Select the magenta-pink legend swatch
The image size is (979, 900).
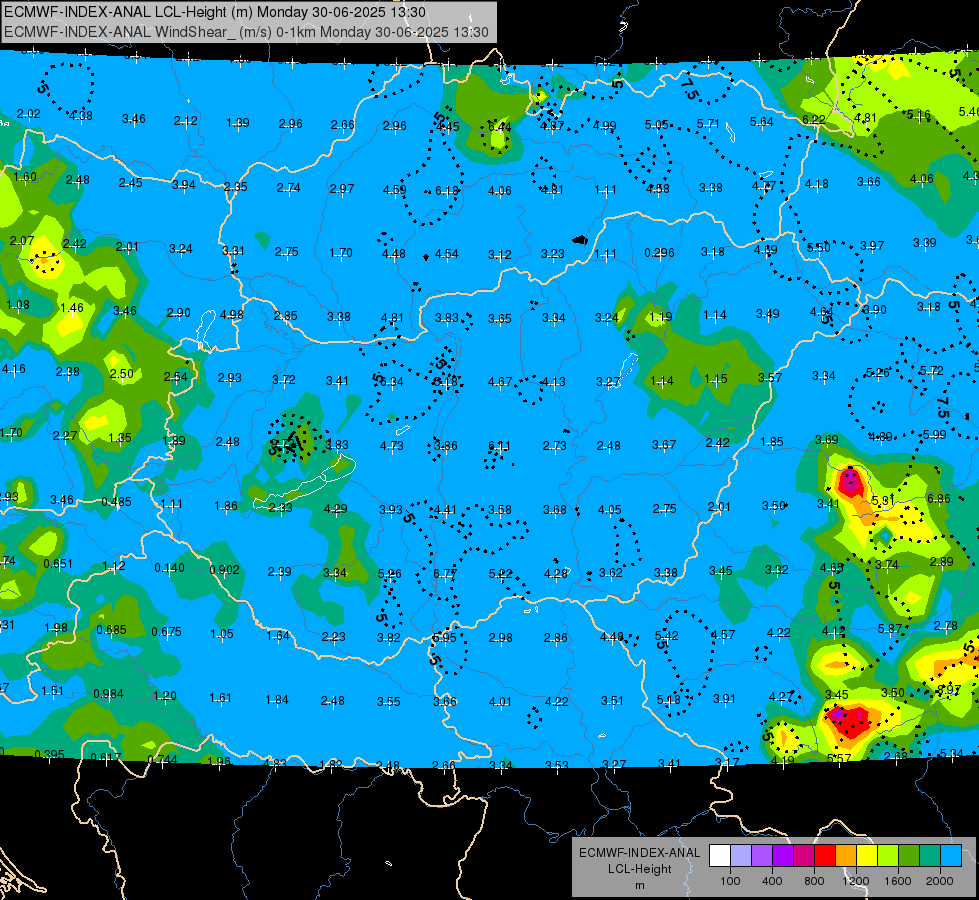804,856
